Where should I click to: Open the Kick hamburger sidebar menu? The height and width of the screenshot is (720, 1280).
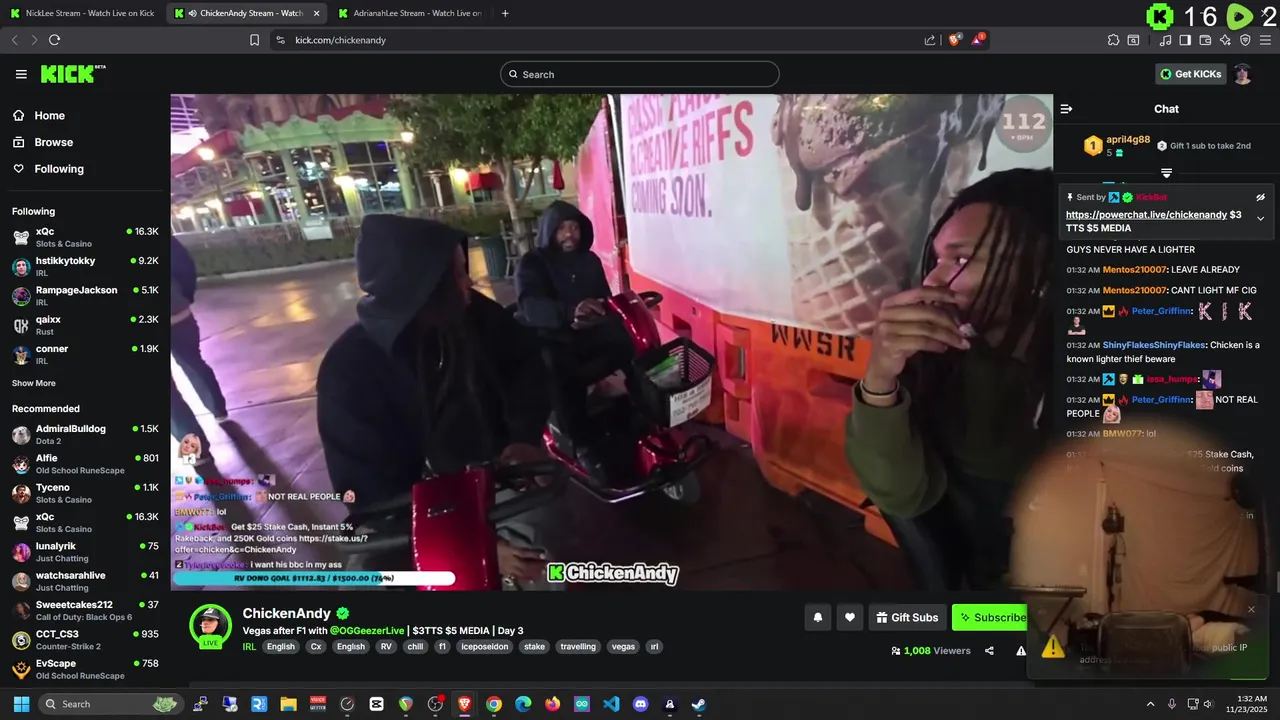(21, 74)
